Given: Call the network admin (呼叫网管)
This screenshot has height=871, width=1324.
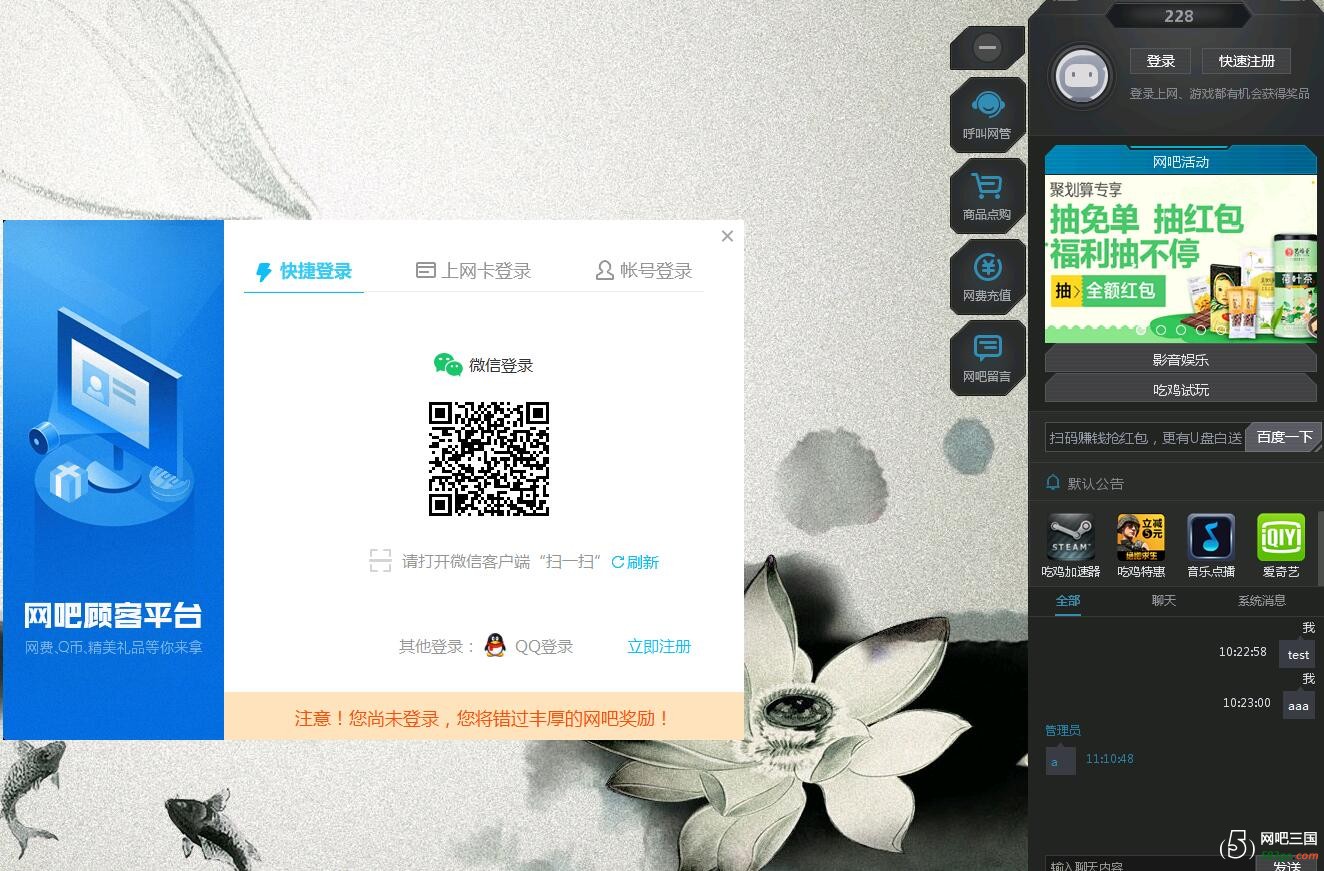Looking at the screenshot, I should pyautogui.click(x=987, y=115).
